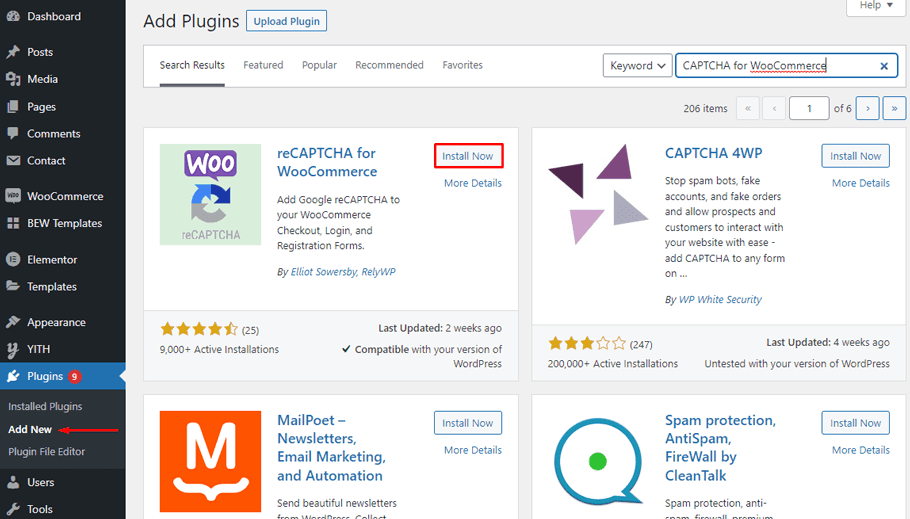Expand the Help dropdown panel
910x519 pixels.
pos(877,6)
